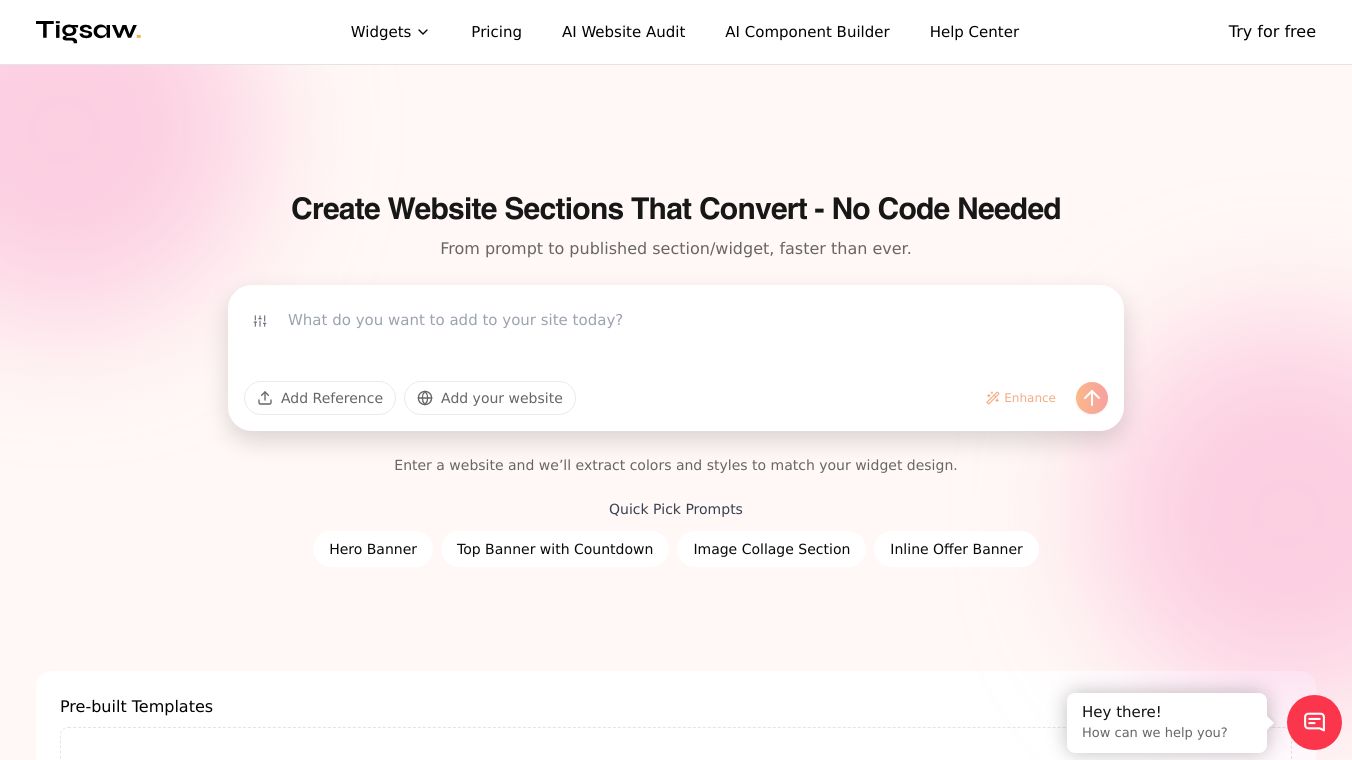The width and height of the screenshot is (1352, 760).
Task: Open the prompt settings sliders icon
Action: click(260, 321)
